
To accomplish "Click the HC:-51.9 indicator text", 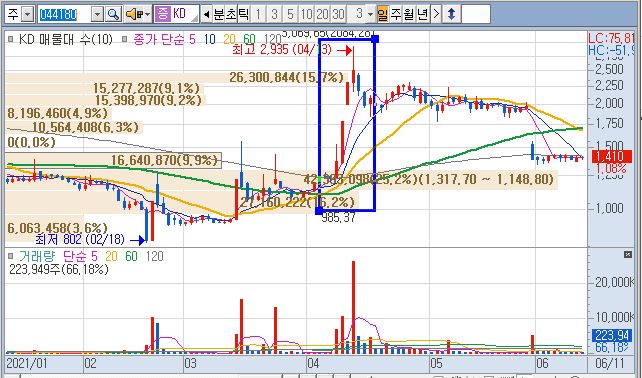I will pos(612,50).
